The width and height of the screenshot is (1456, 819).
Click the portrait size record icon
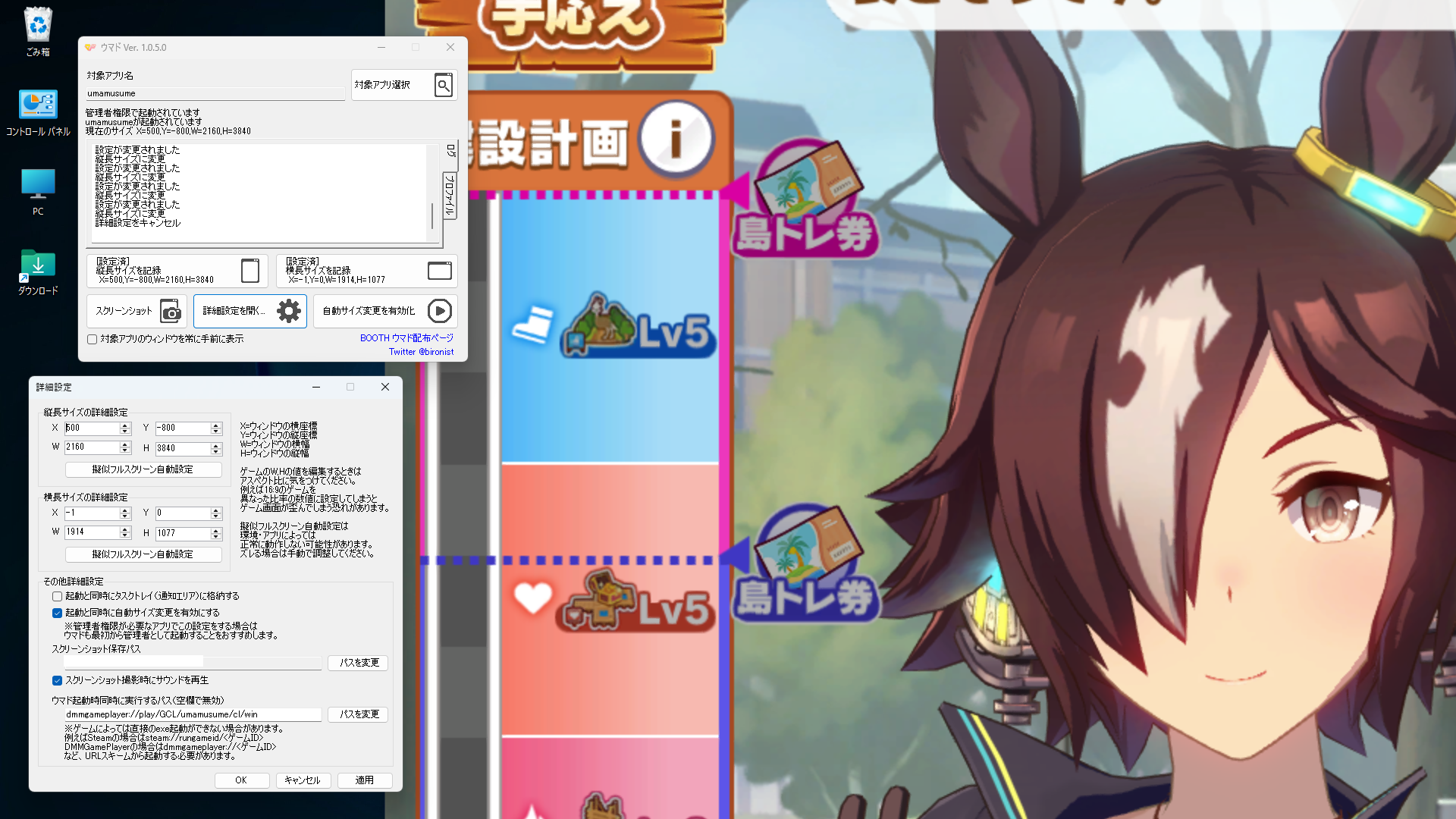(250, 271)
